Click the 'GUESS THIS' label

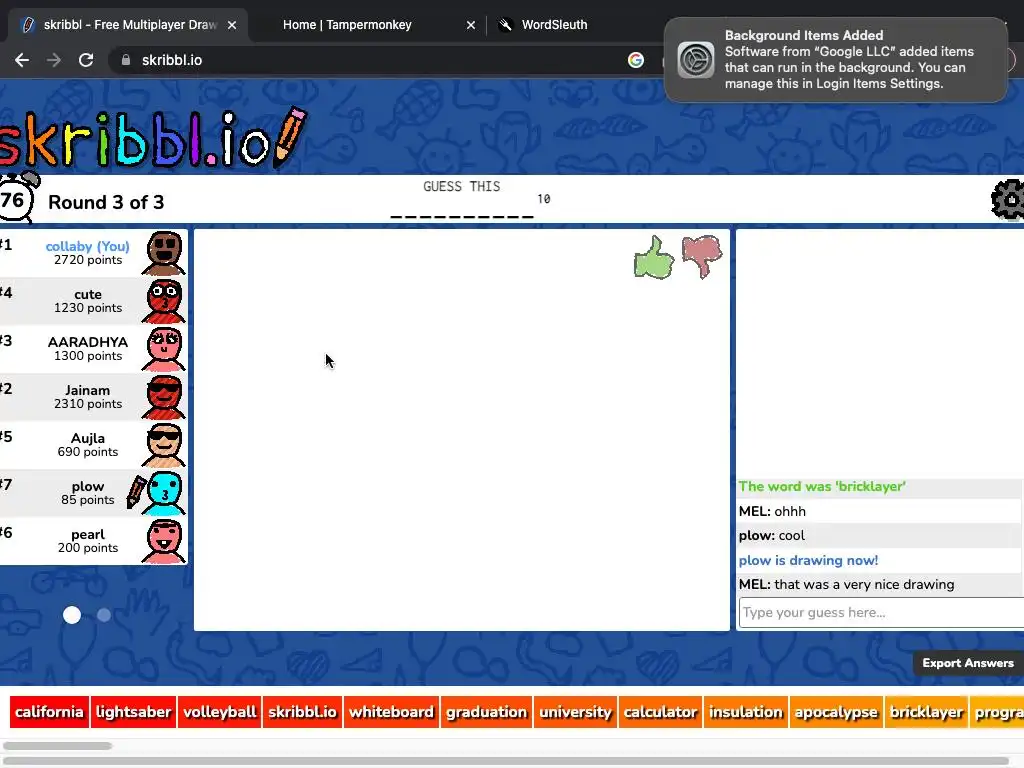462,187
